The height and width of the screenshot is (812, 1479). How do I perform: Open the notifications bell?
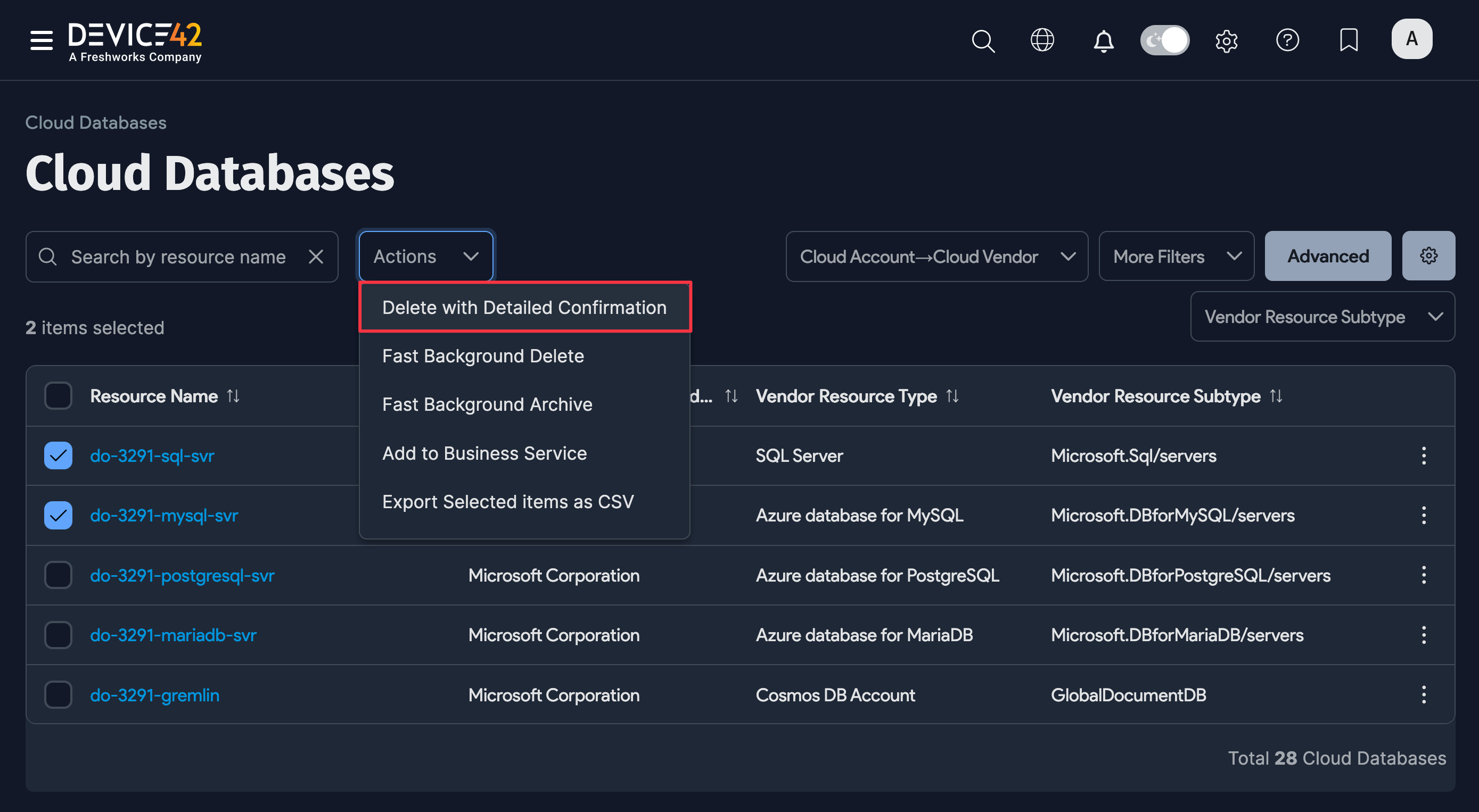(x=1103, y=41)
